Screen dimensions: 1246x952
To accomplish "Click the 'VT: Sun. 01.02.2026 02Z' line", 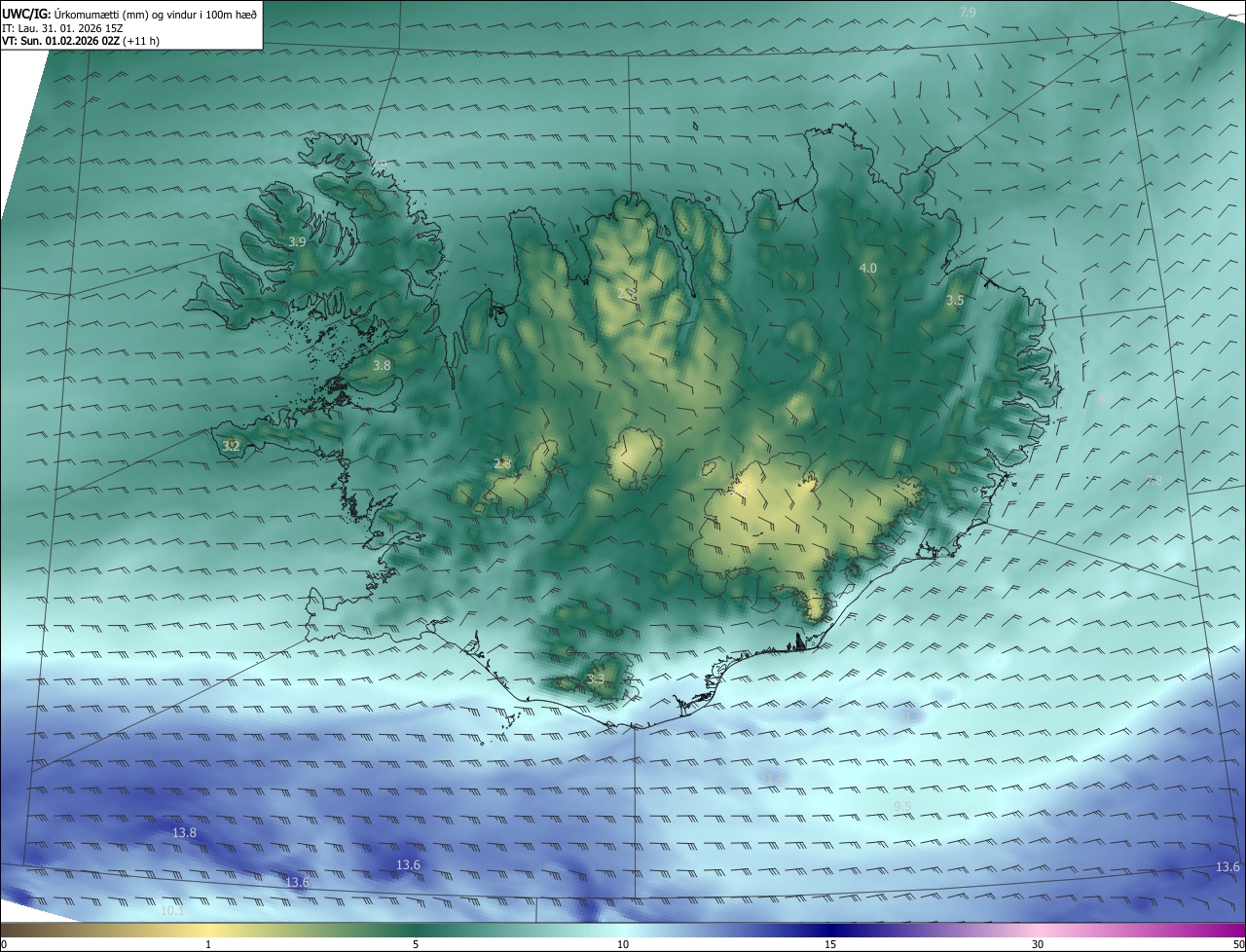I will pos(60,42).
